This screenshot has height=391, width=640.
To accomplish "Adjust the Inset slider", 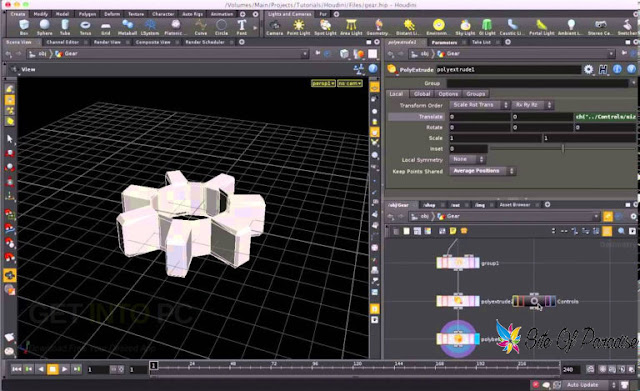I will click(563, 149).
